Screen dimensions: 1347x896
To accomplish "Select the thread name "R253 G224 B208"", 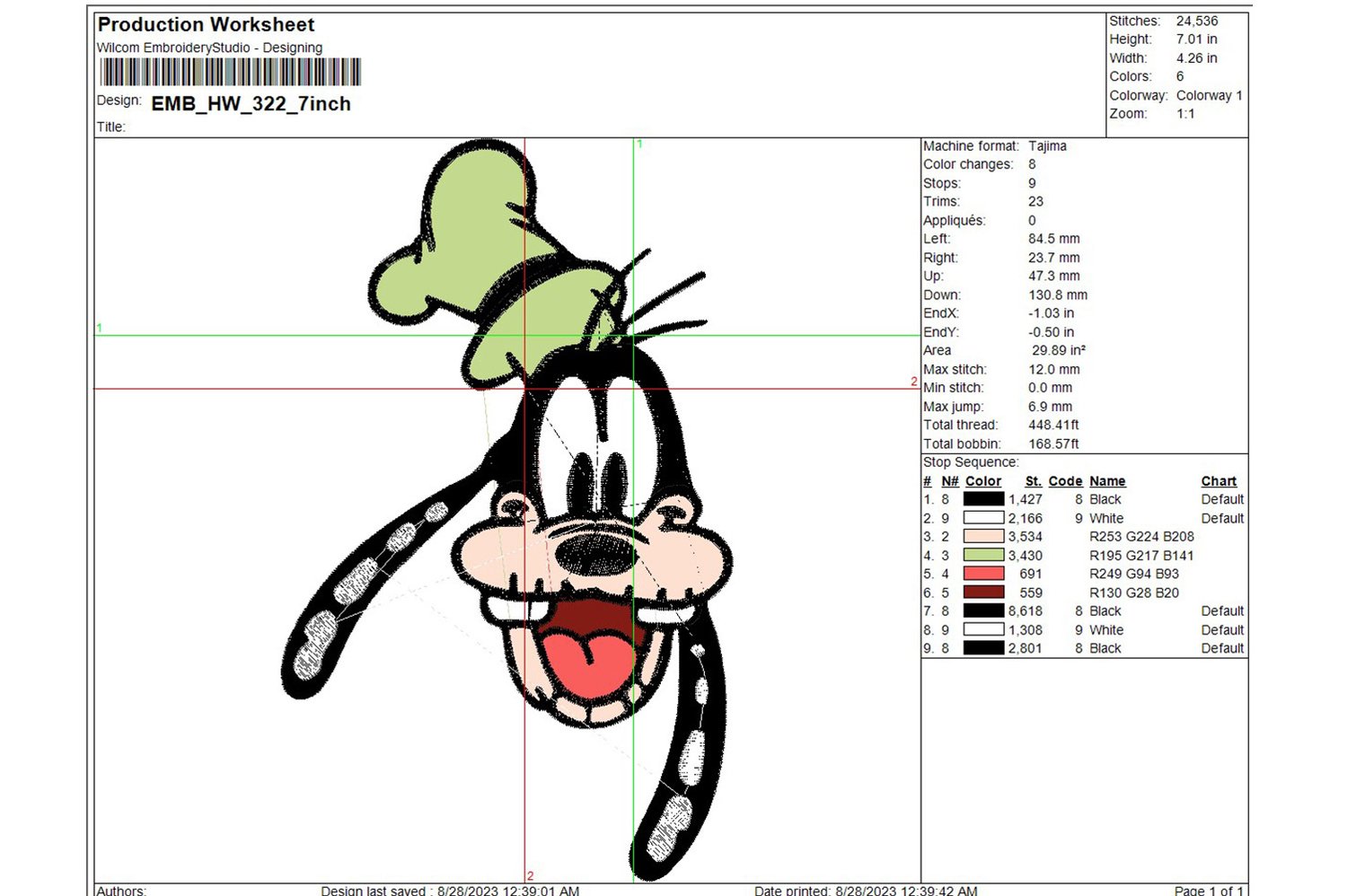I will (x=1141, y=537).
